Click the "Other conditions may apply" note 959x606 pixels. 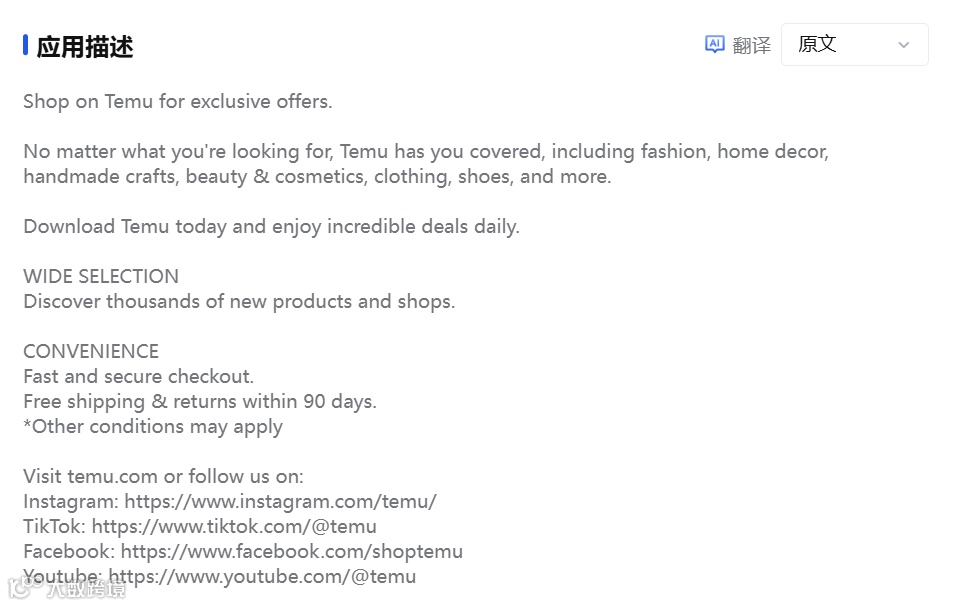[x=153, y=426]
